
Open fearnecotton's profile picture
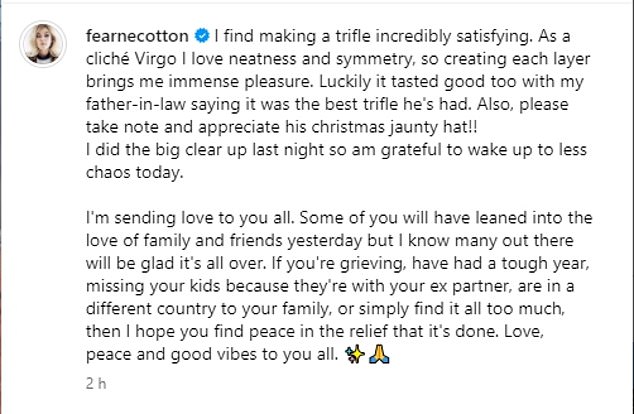(x=43, y=44)
